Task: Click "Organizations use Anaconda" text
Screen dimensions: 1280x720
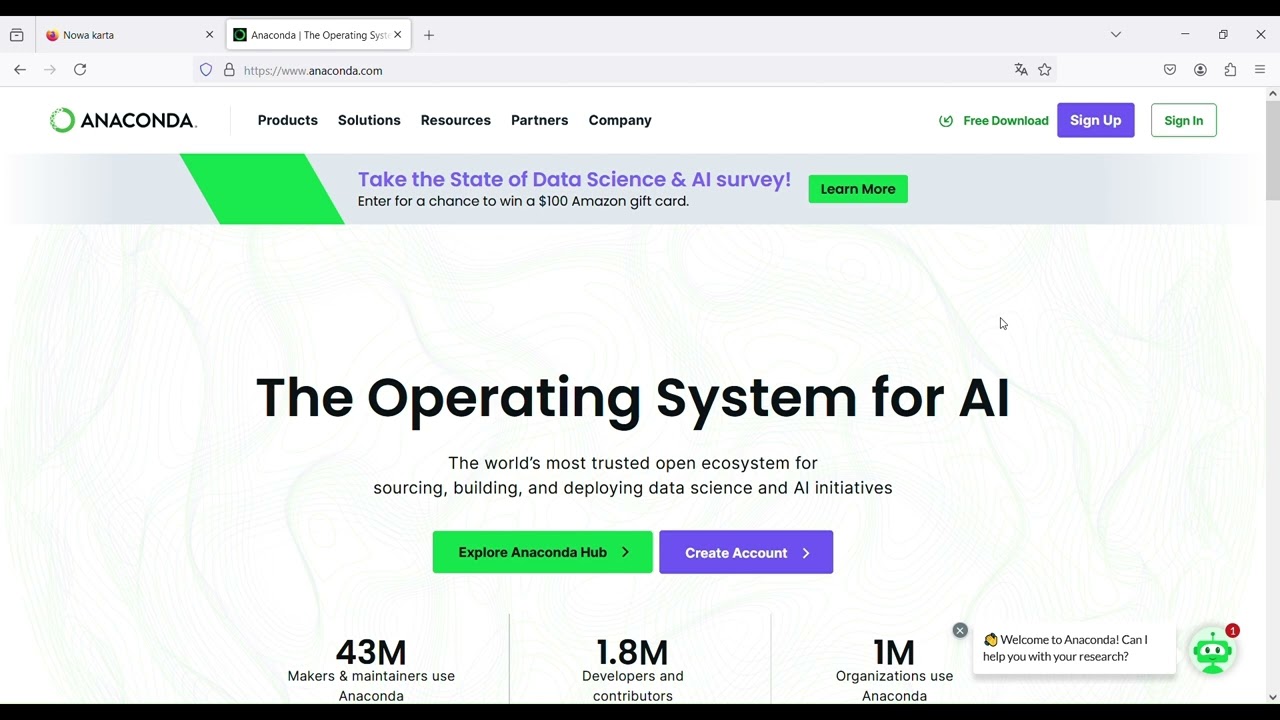Action: coord(895,686)
